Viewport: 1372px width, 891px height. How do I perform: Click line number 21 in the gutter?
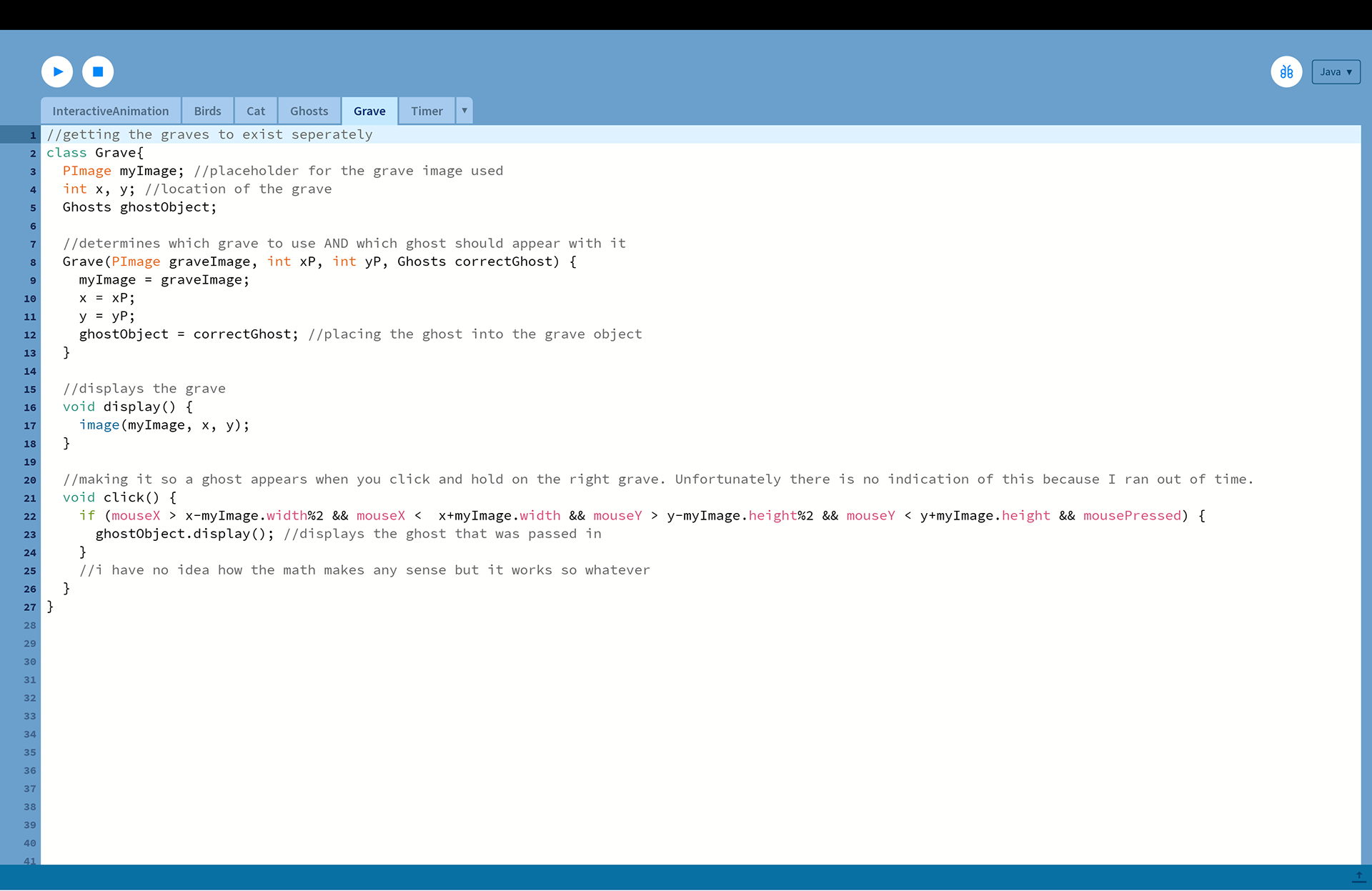tap(30, 498)
